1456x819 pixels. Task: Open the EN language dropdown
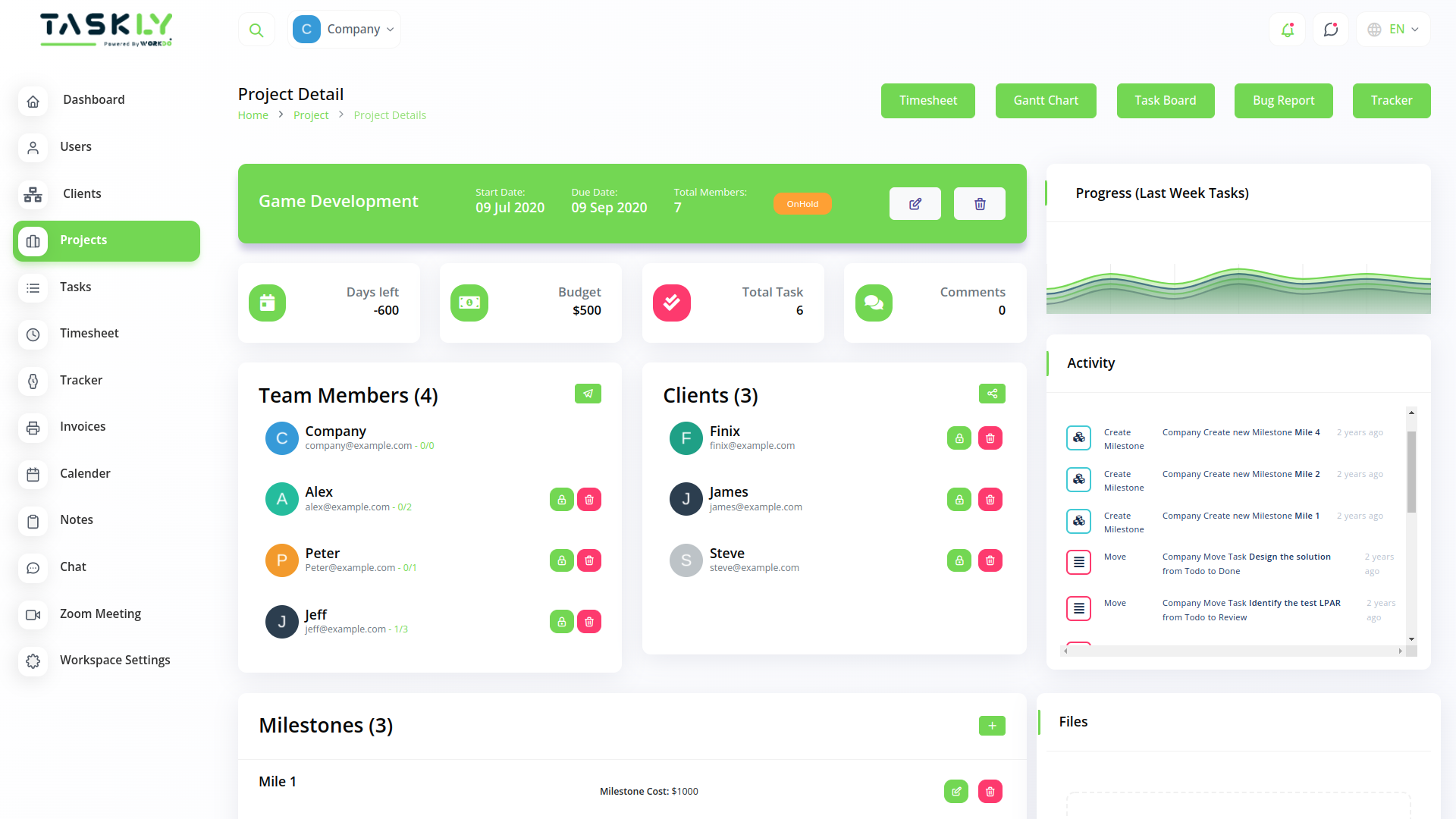coord(1392,29)
